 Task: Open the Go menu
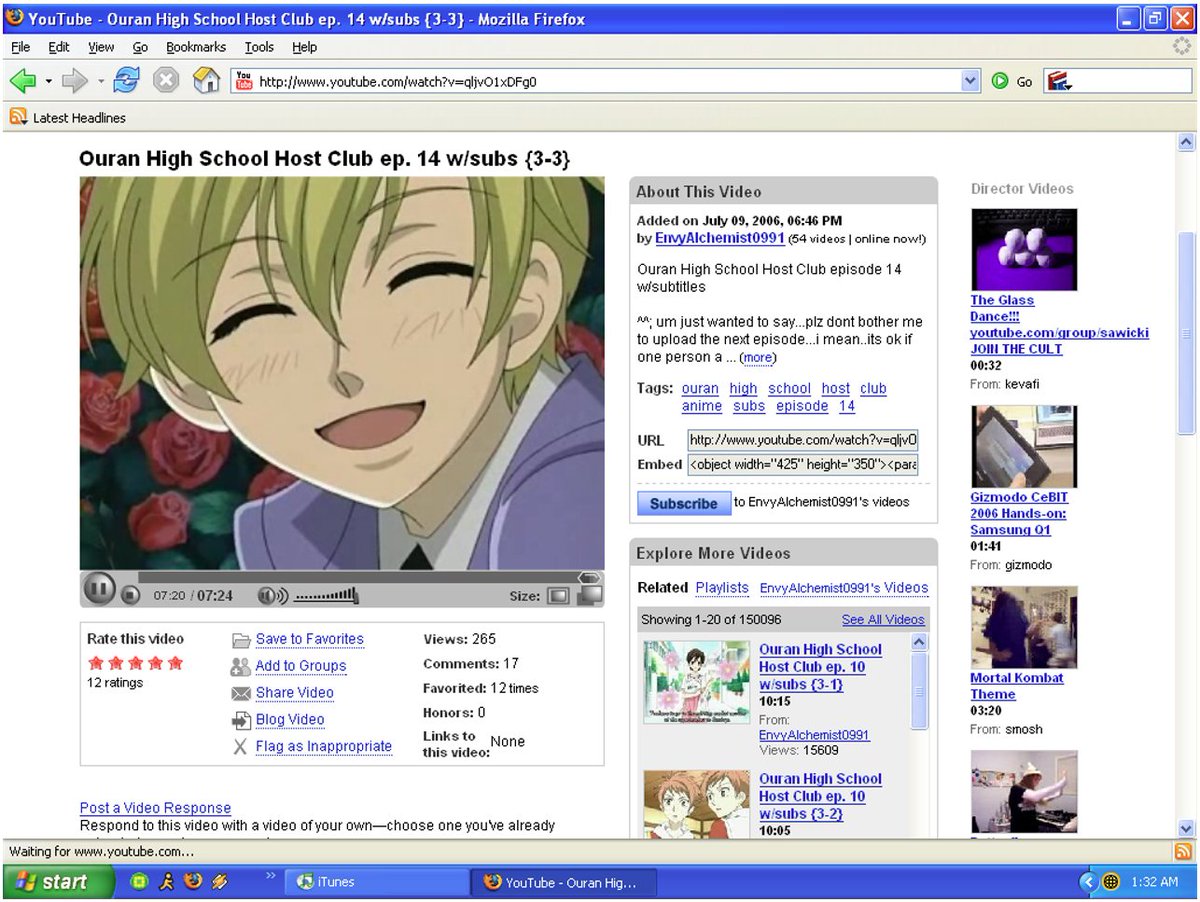click(140, 47)
